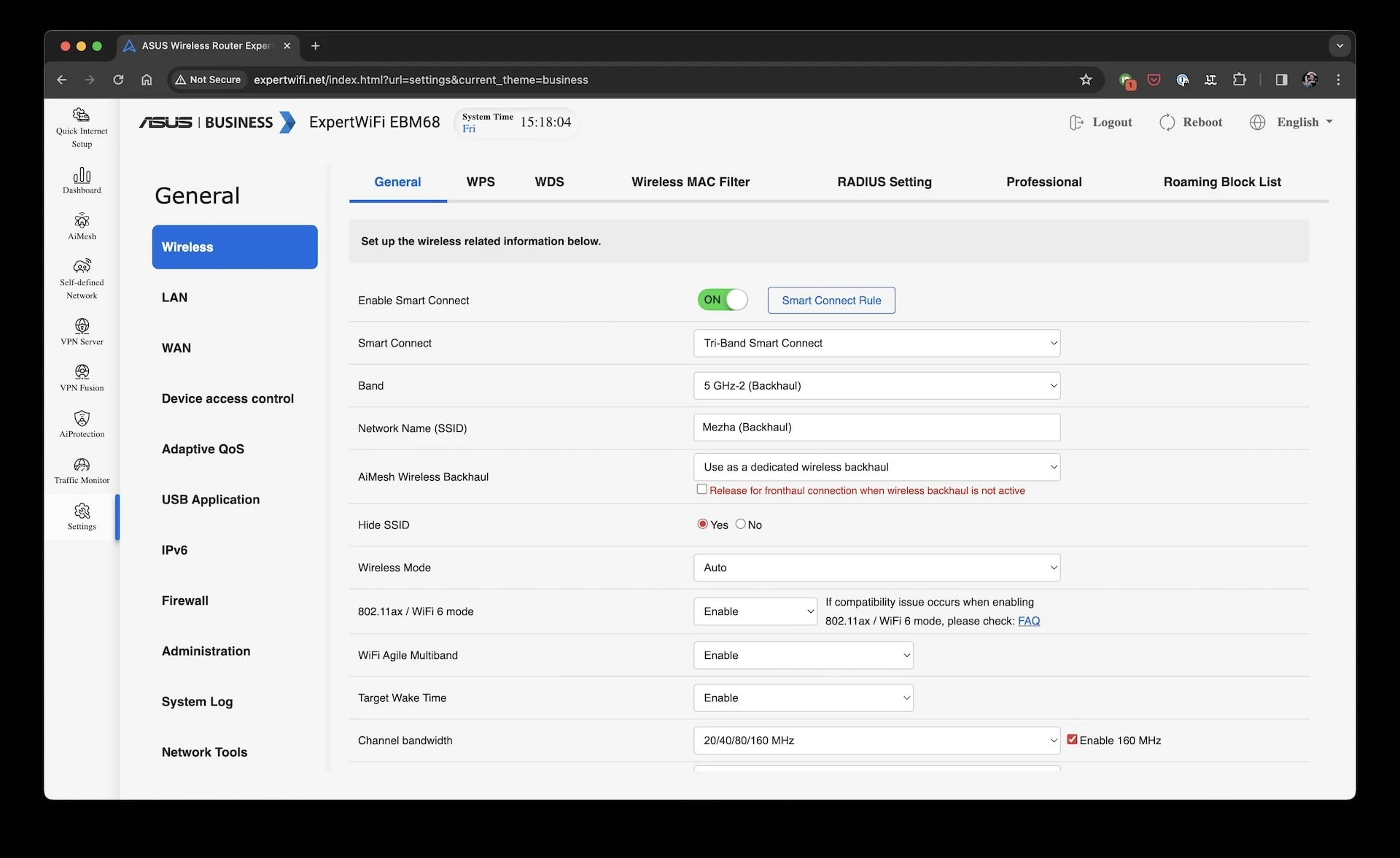
Task: Open browser home page
Action: (x=147, y=80)
